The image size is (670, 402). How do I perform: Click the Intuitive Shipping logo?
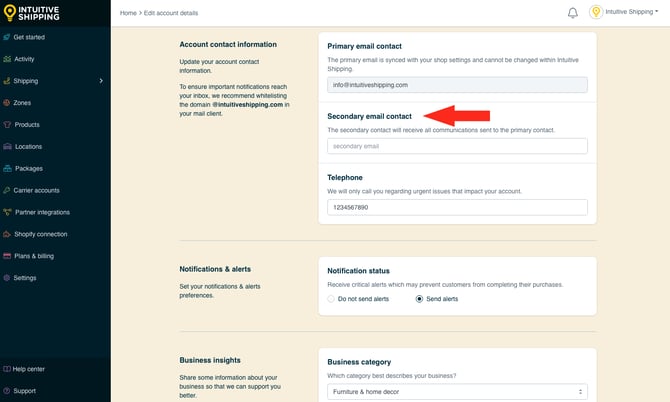(x=32, y=13)
